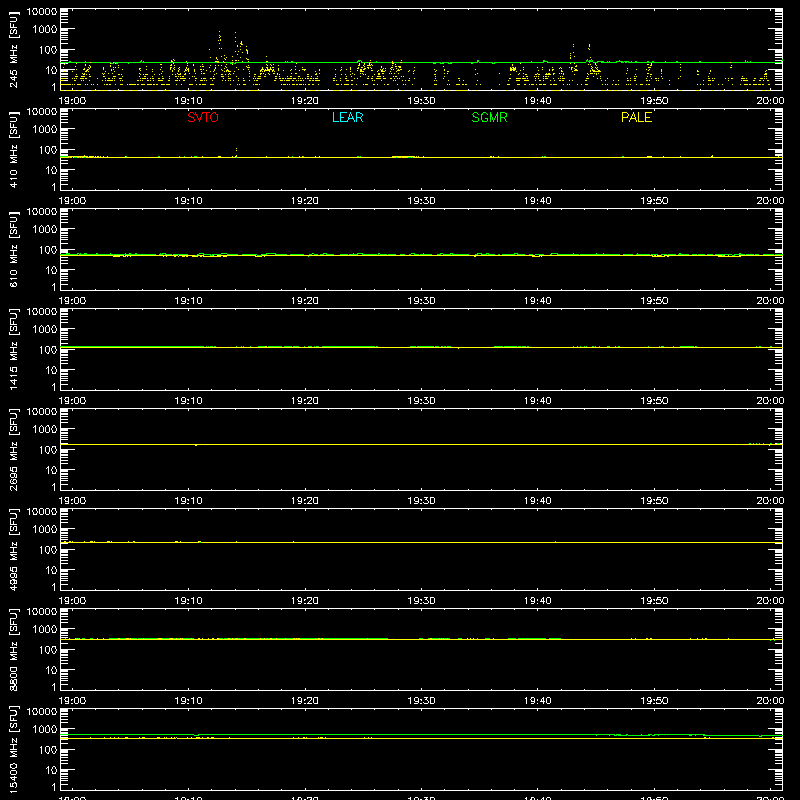Click 20:00 time label below 245 MHz plot

coord(770,101)
